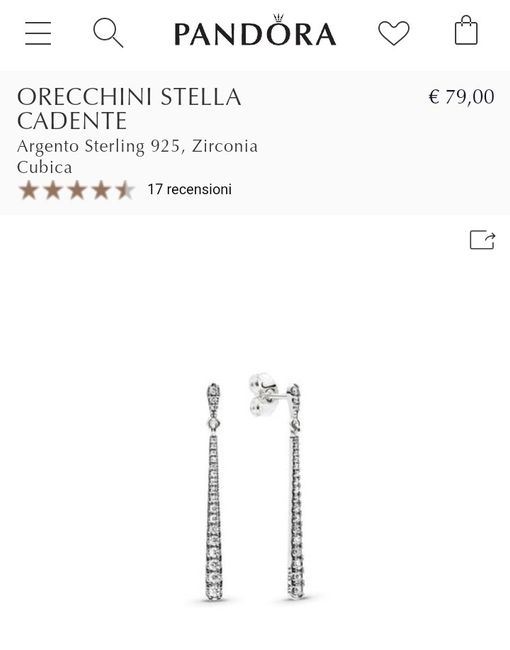
Task: Tap the Orecchini Stella Cadente title
Action: (x=129, y=109)
